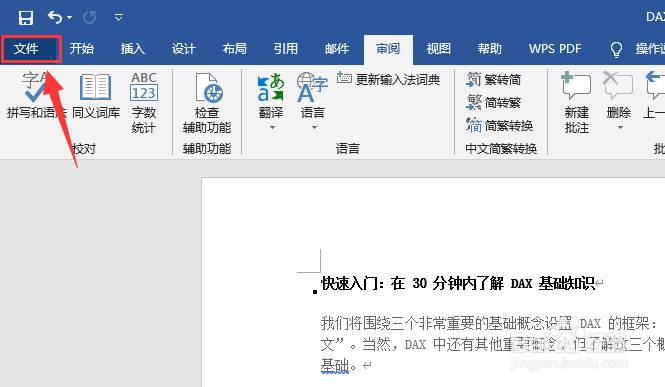Screen dimensions: 665x387
Task: Convert text with 简转繁
Action: [x=494, y=102]
